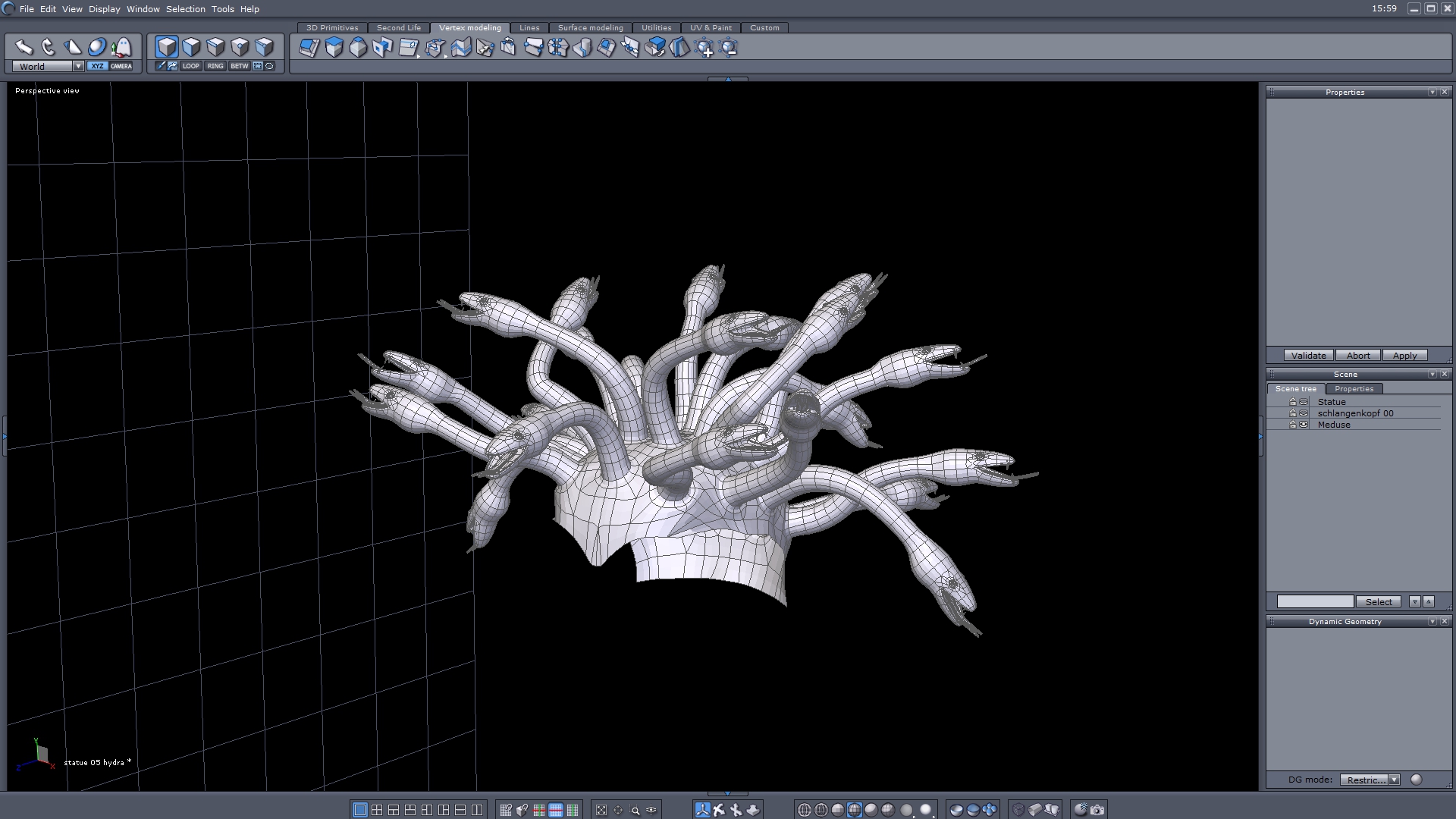
Task: Select the arrow selection tool
Action: tap(24, 48)
